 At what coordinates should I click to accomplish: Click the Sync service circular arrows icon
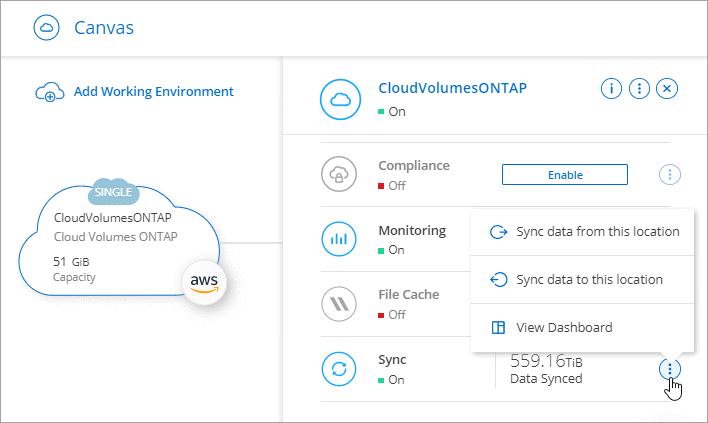tap(338, 369)
